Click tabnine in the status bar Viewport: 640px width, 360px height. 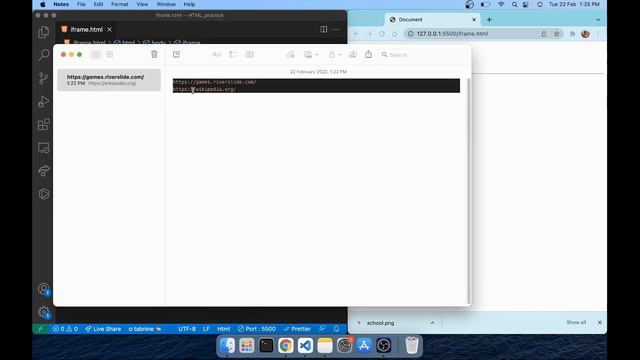[145, 329]
